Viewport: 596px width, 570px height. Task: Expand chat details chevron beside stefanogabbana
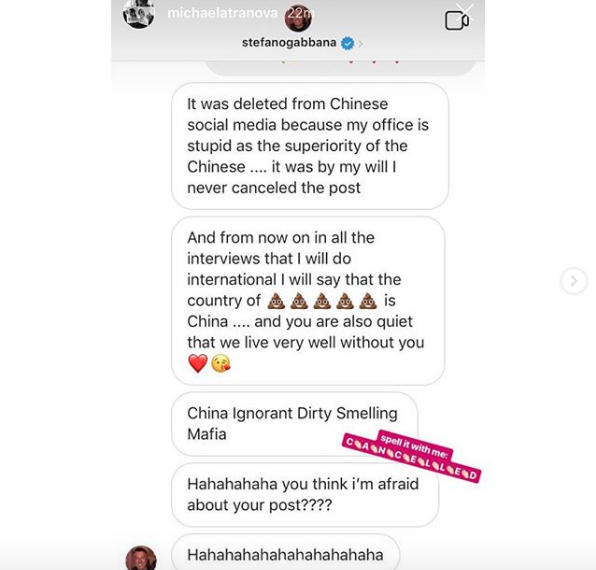coord(360,44)
